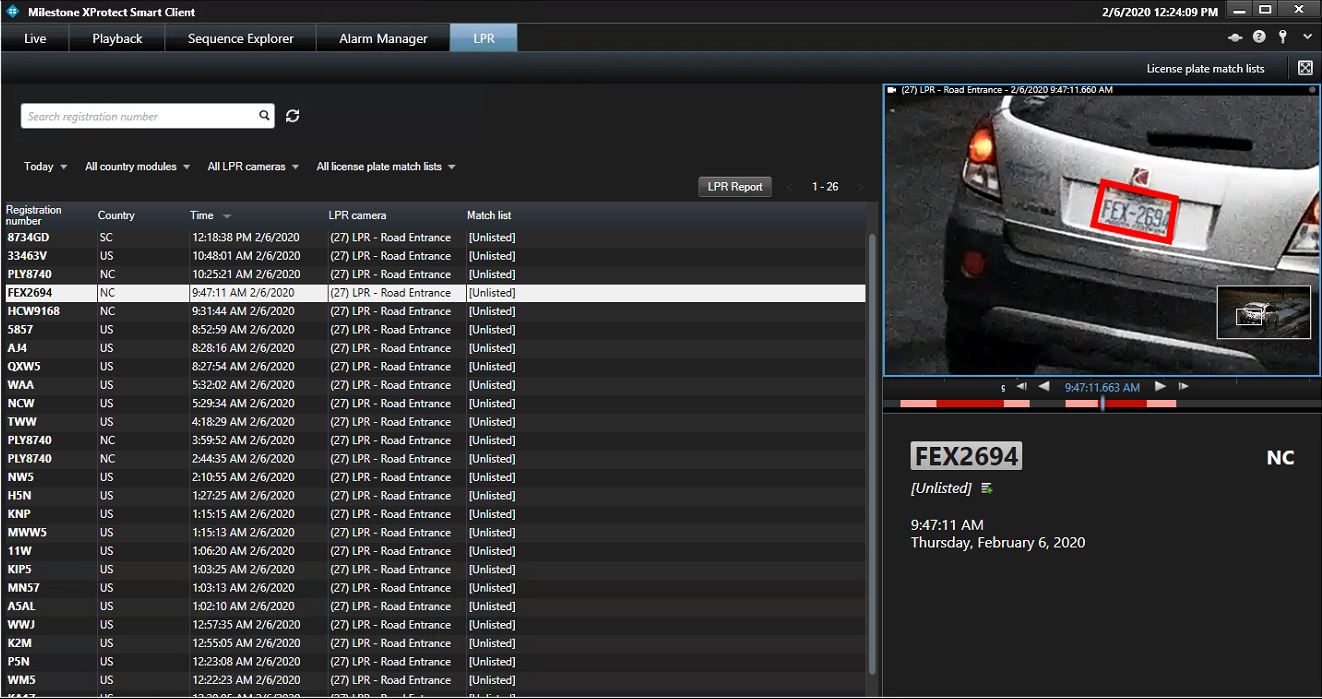Play camera video in reverse
Viewport: 1322px width, 699px height.
coord(1044,386)
